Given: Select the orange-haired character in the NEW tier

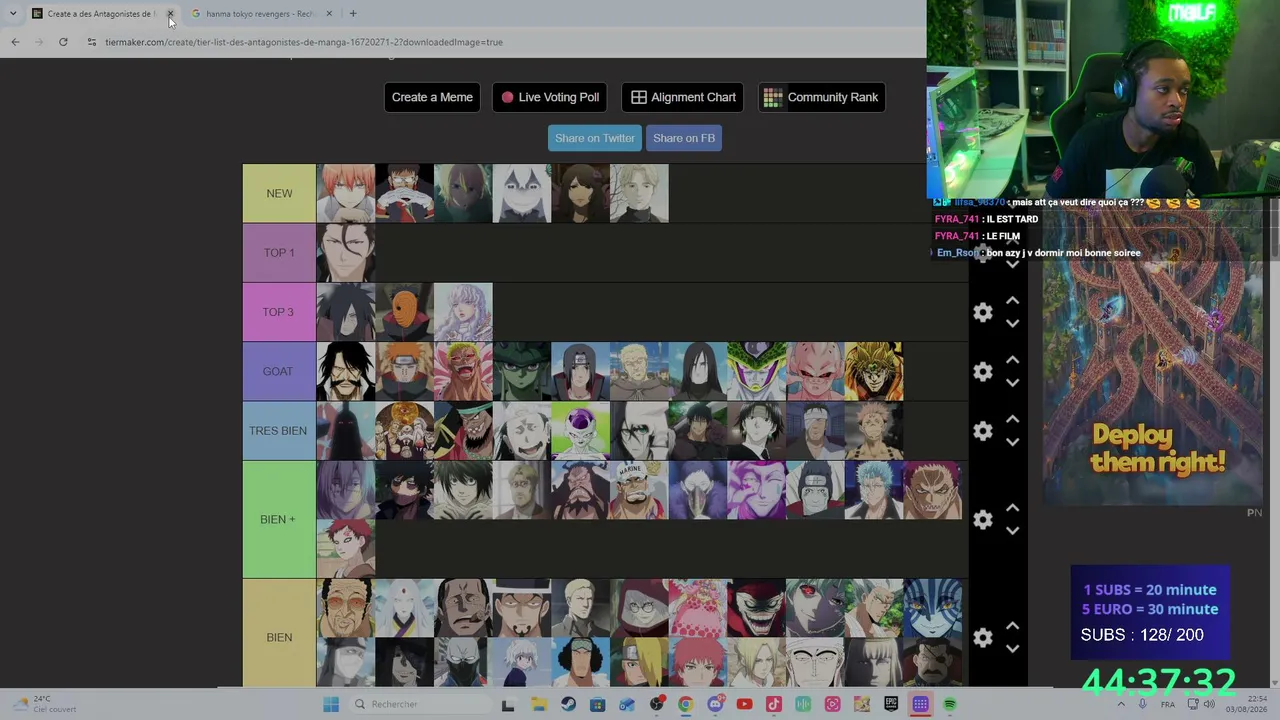Looking at the screenshot, I should [346, 194].
